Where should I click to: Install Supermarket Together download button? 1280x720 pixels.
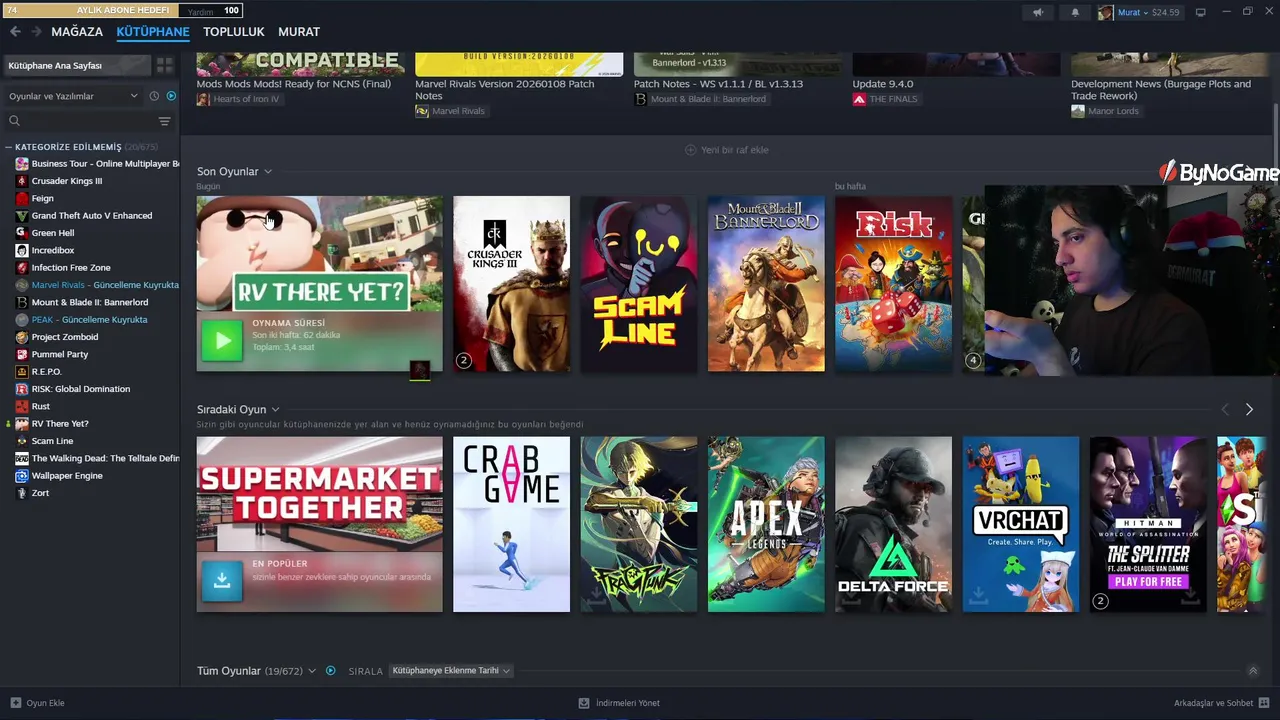[x=222, y=581]
